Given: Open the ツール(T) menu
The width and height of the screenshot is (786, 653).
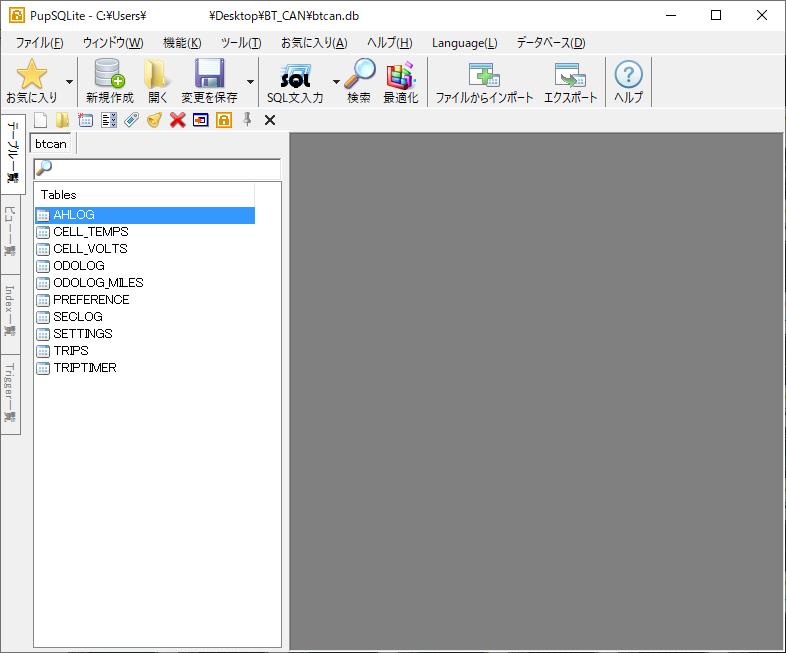Looking at the screenshot, I should [241, 43].
